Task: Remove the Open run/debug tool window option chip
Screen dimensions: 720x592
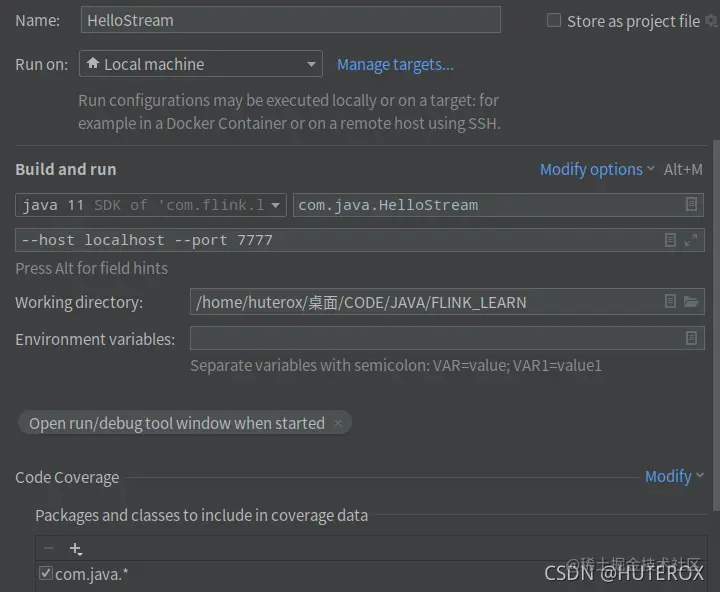Action: coord(338,423)
